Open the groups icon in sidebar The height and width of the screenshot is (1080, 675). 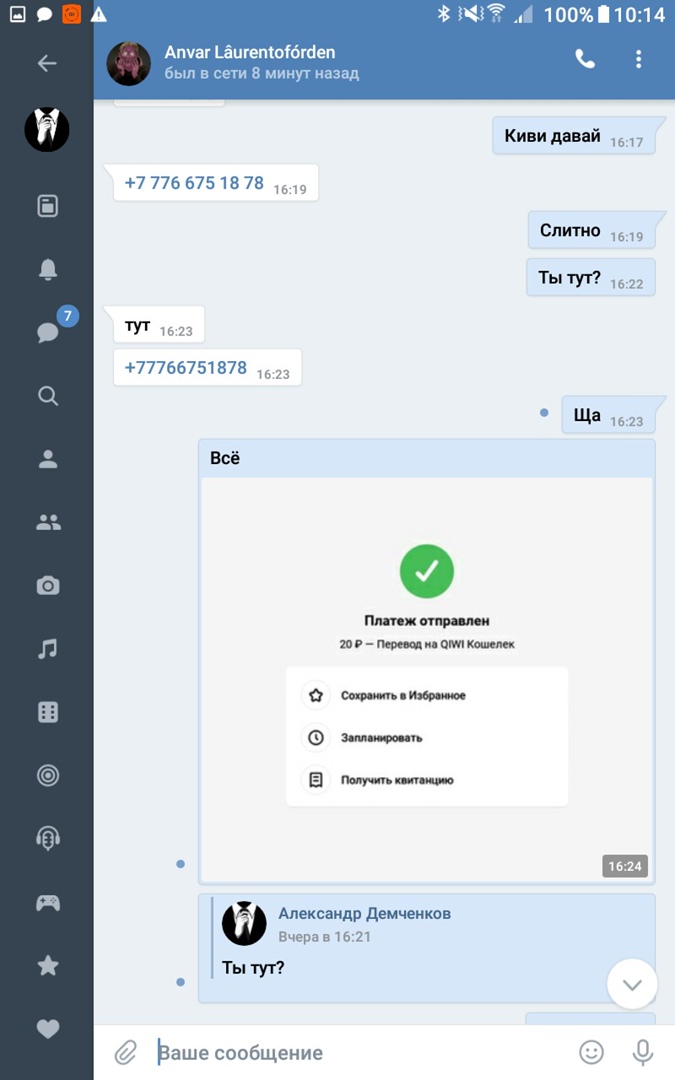47,522
